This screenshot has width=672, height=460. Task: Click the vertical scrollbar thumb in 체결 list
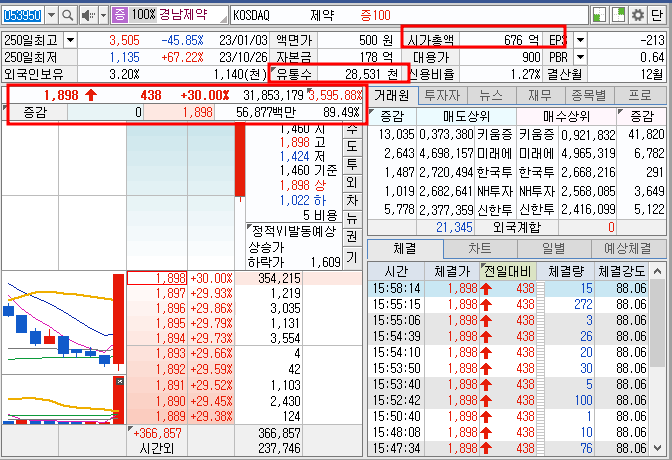click(657, 324)
